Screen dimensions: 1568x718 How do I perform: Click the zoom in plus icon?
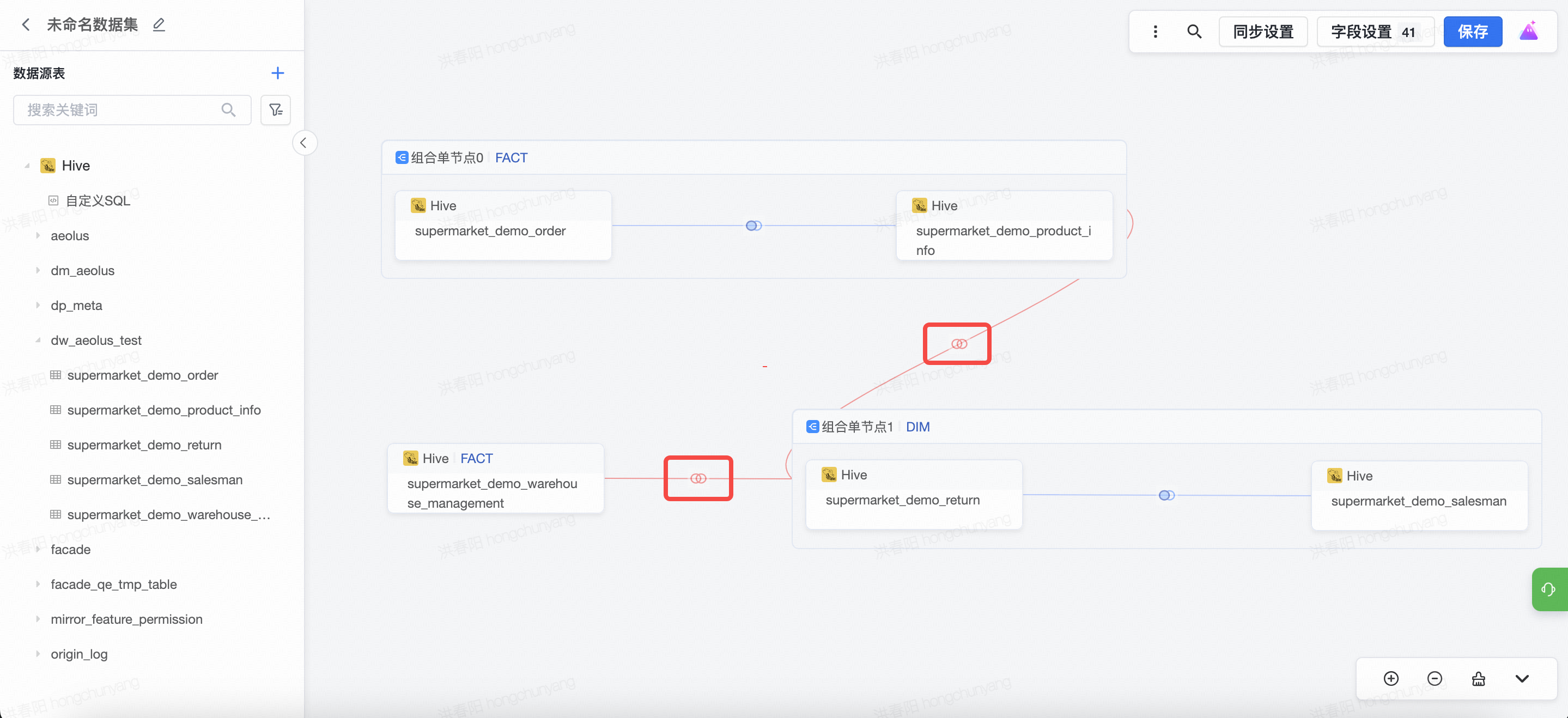[1391, 678]
